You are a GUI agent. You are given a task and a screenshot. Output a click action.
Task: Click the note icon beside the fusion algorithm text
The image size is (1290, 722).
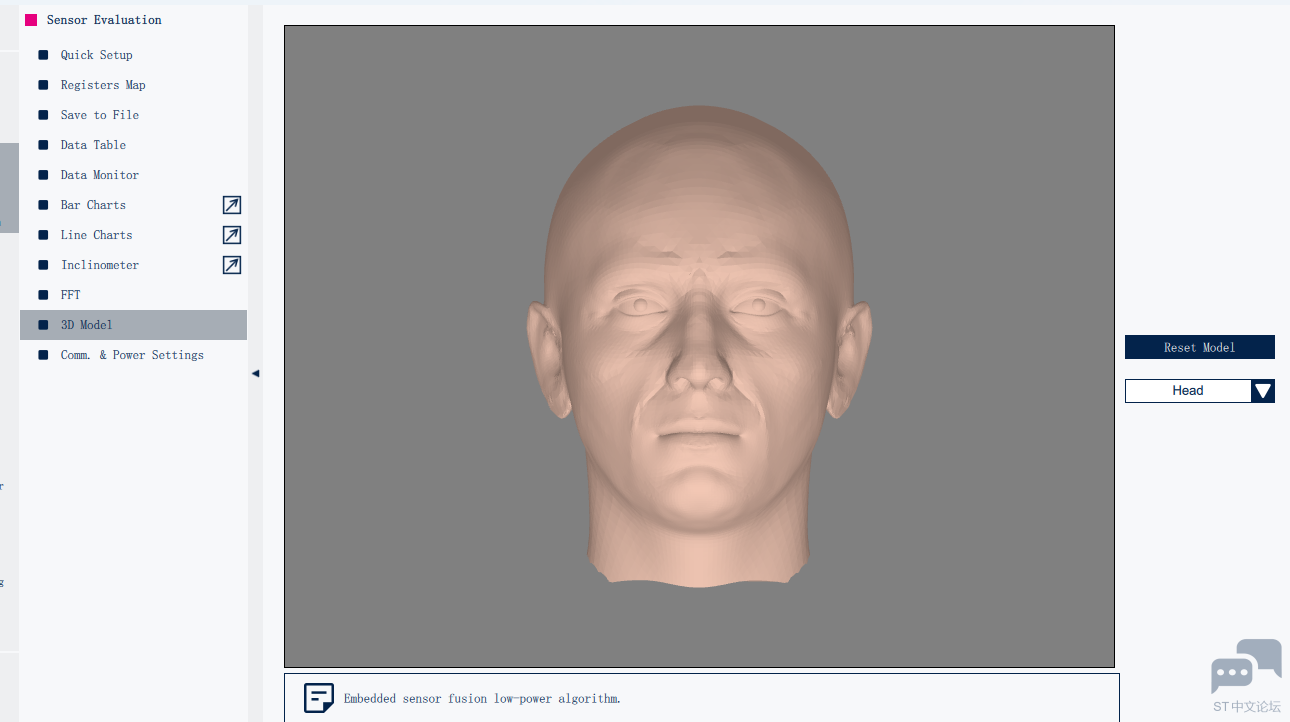pyautogui.click(x=319, y=698)
